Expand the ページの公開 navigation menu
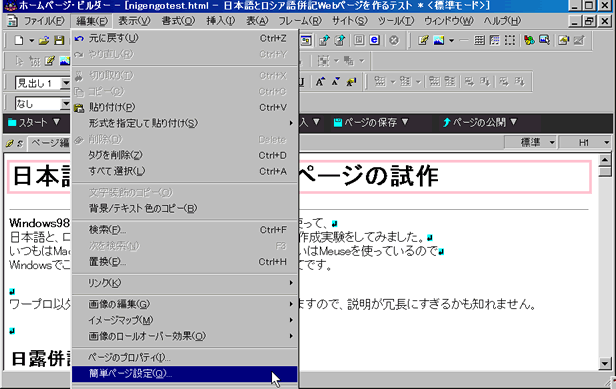616x389 pixels. coord(480,123)
